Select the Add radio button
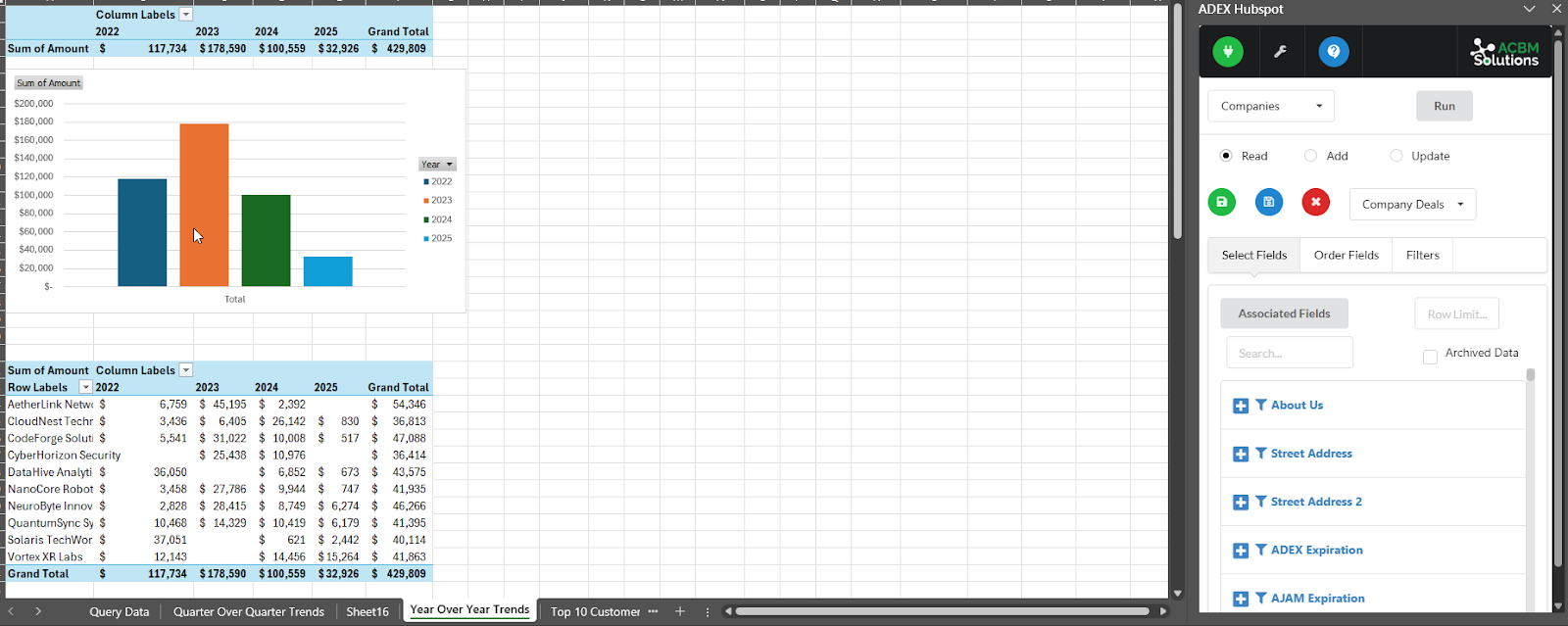The image size is (1568, 626). pyautogui.click(x=1310, y=156)
